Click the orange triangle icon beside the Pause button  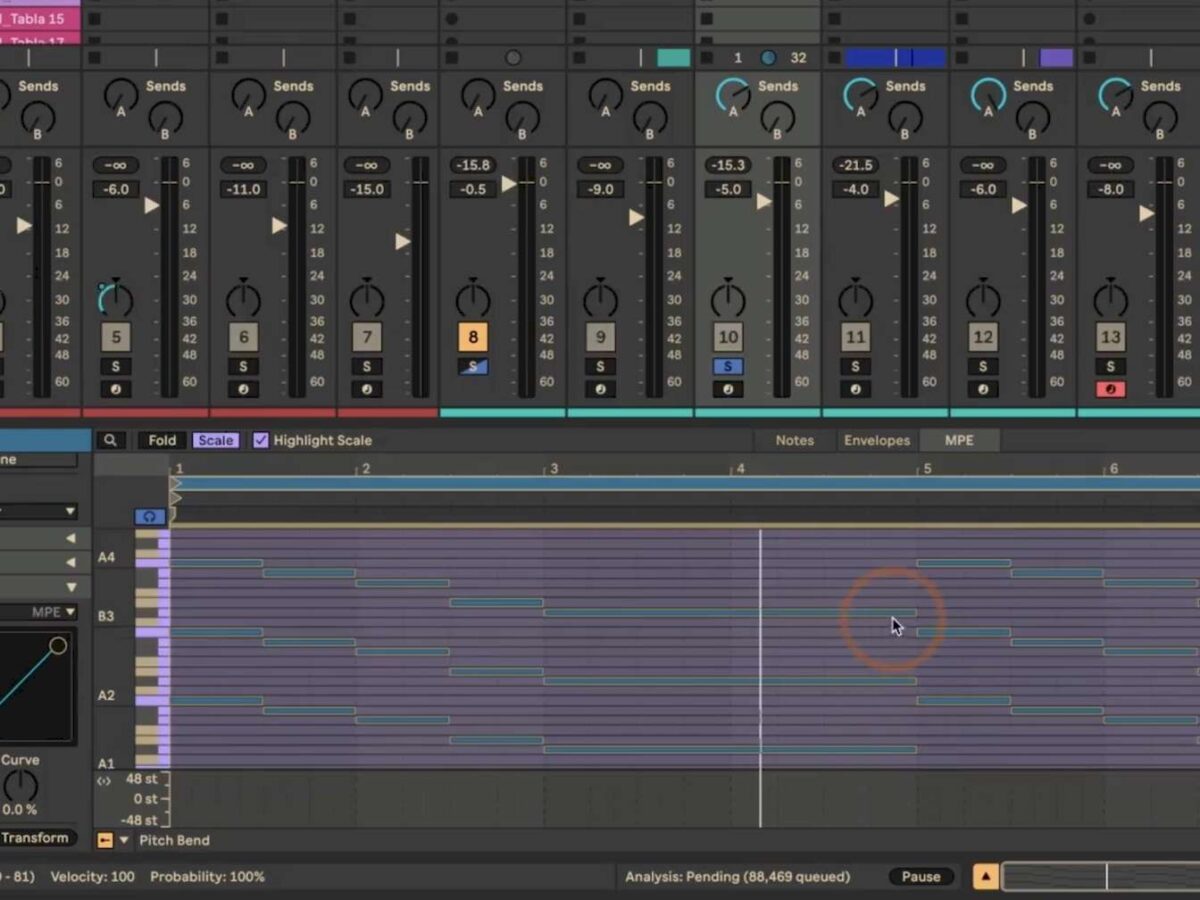tap(985, 877)
